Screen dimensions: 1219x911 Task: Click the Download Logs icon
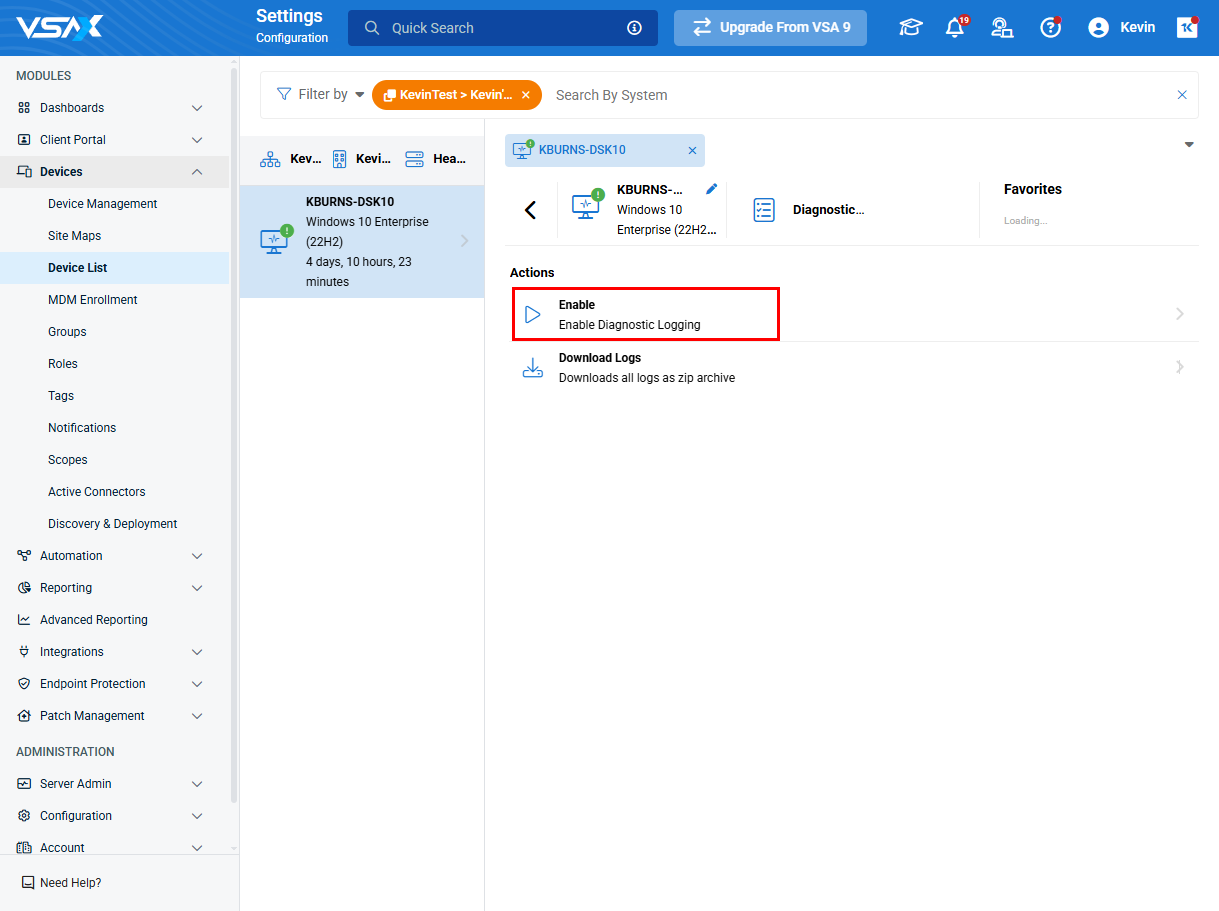pyautogui.click(x=533, y=368)
